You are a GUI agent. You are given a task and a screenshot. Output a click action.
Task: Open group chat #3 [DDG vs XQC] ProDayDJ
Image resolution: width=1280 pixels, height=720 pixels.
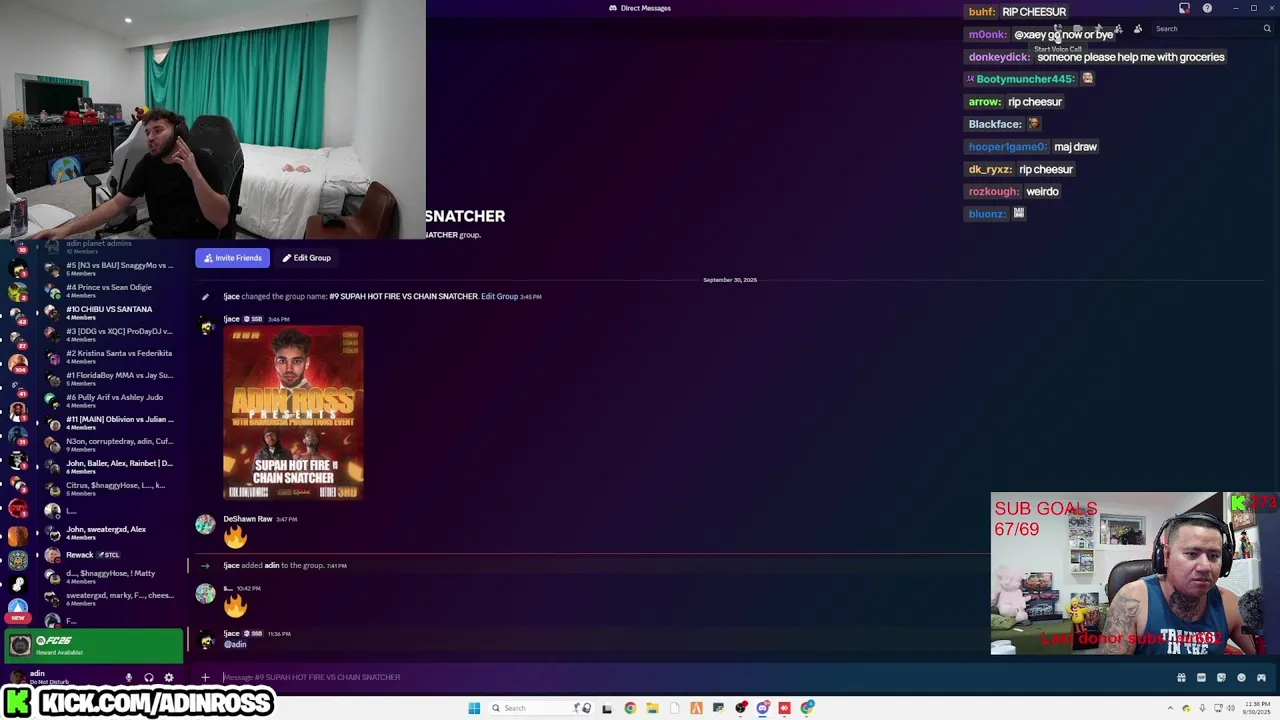[x=110, y=335]
